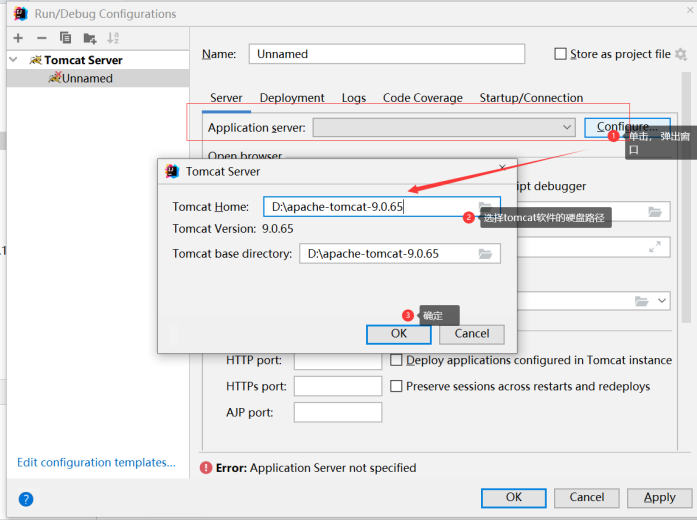Click the Name input field
This screenshot has height=520, width=697.
387,54
